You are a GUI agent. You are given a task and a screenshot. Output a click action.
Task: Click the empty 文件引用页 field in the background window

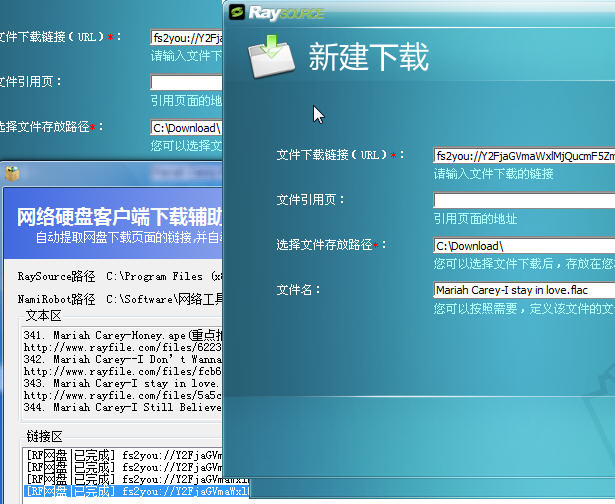click(x=187, y=82)
